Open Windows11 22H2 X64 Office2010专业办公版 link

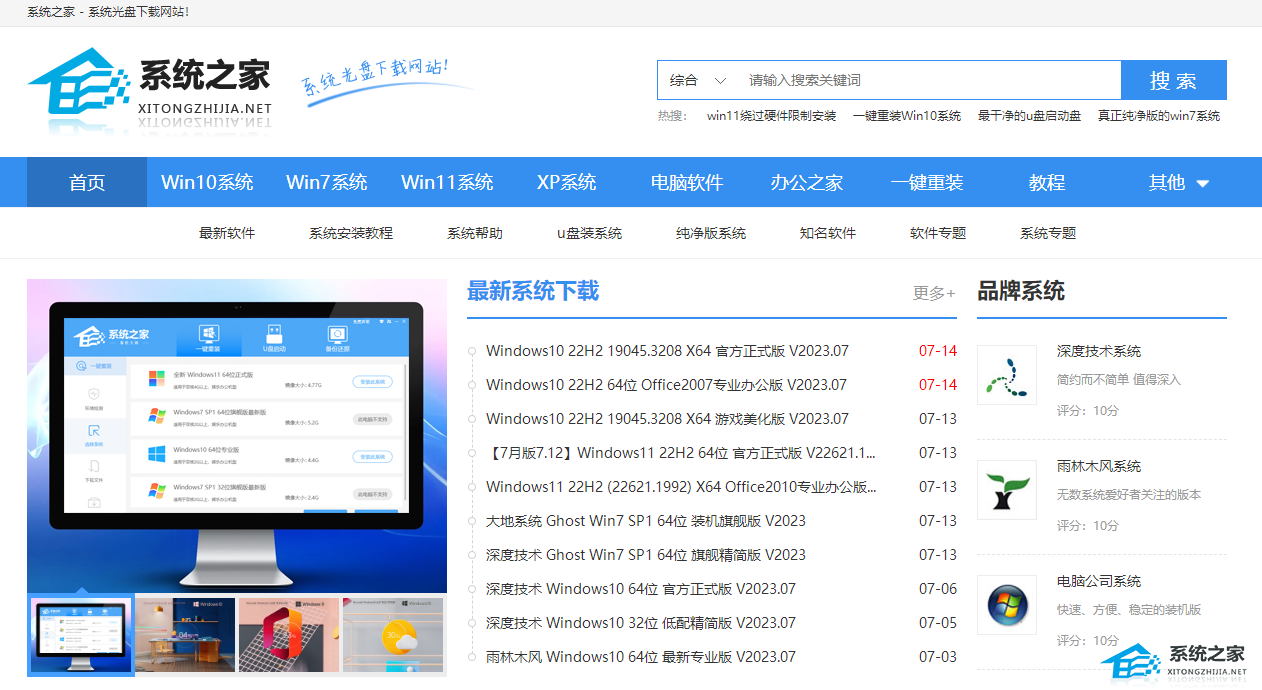(681, 487)
